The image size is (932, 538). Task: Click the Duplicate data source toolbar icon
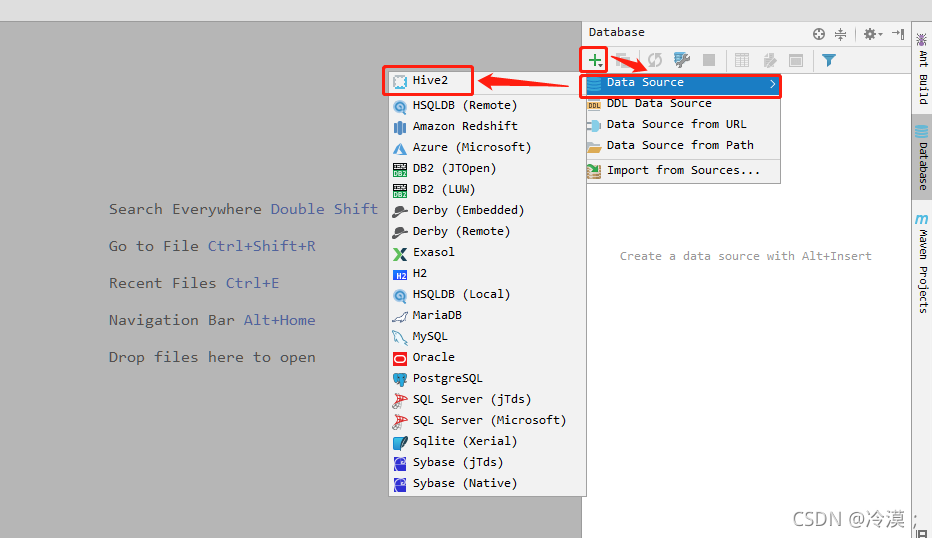(x=622, y=60)
